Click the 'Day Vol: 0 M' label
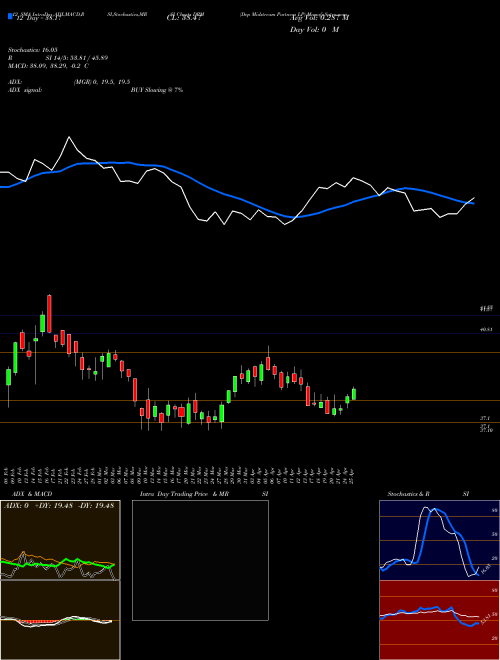 click(314, 30)
